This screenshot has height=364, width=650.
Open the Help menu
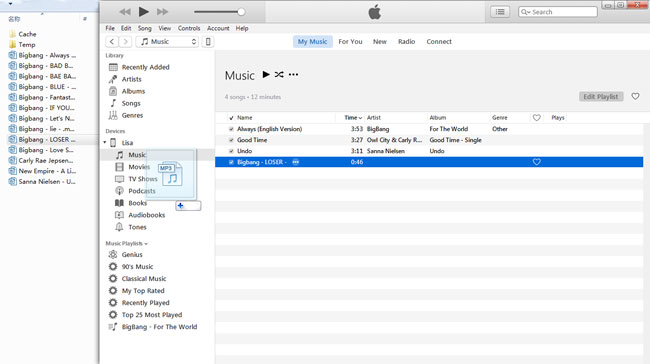242,28
